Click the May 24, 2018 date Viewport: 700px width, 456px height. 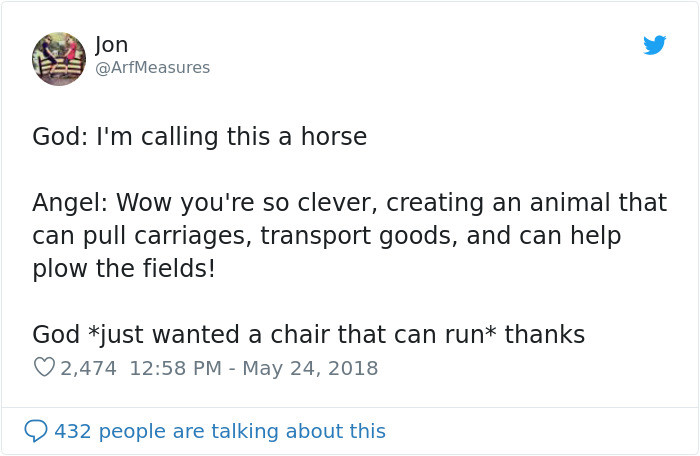[x=312, y=368]
